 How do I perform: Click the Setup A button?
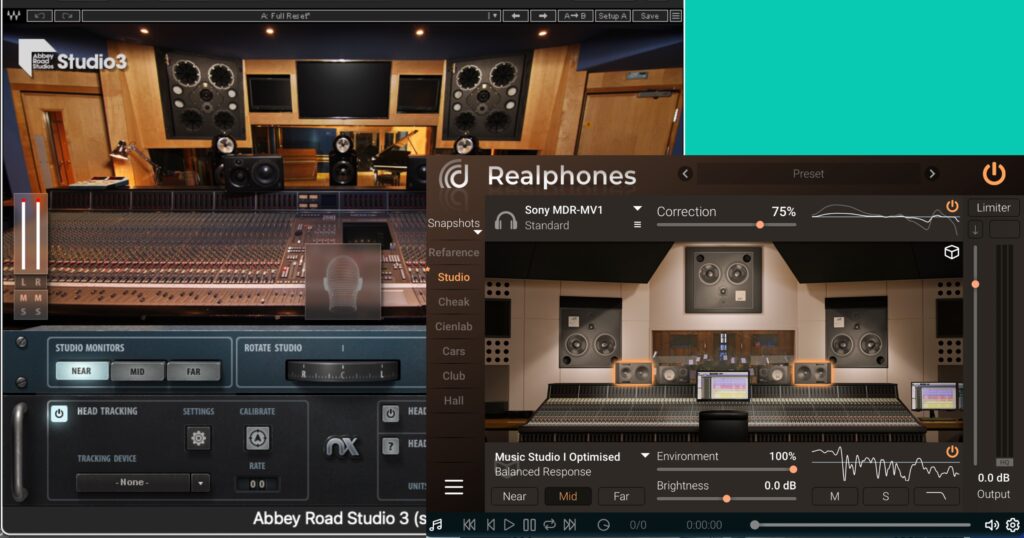[x=613, y=16]
